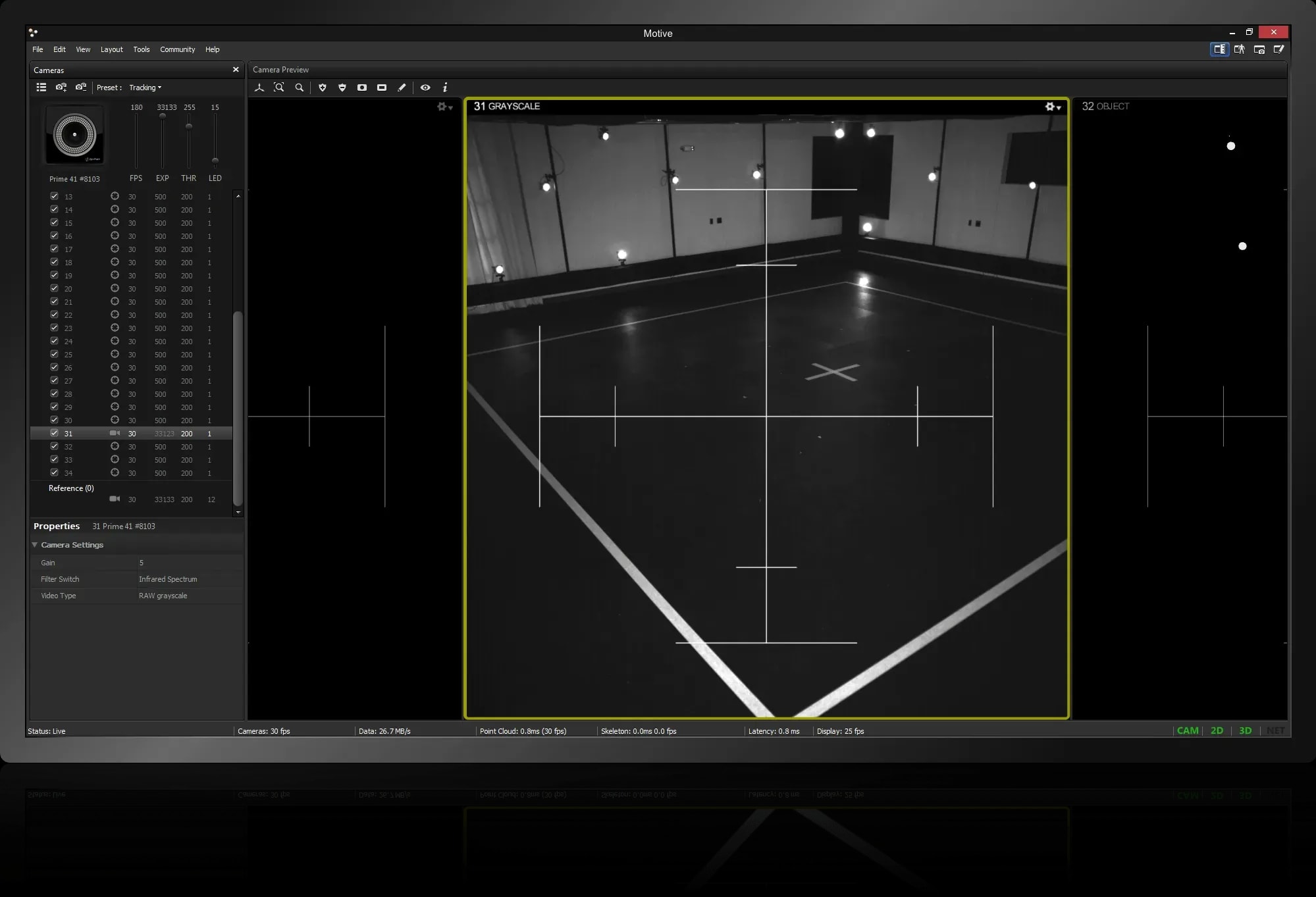The image size is (1316, 897).
Task: Collapse the Camera Settings section
Action: [x=35, y=544]
